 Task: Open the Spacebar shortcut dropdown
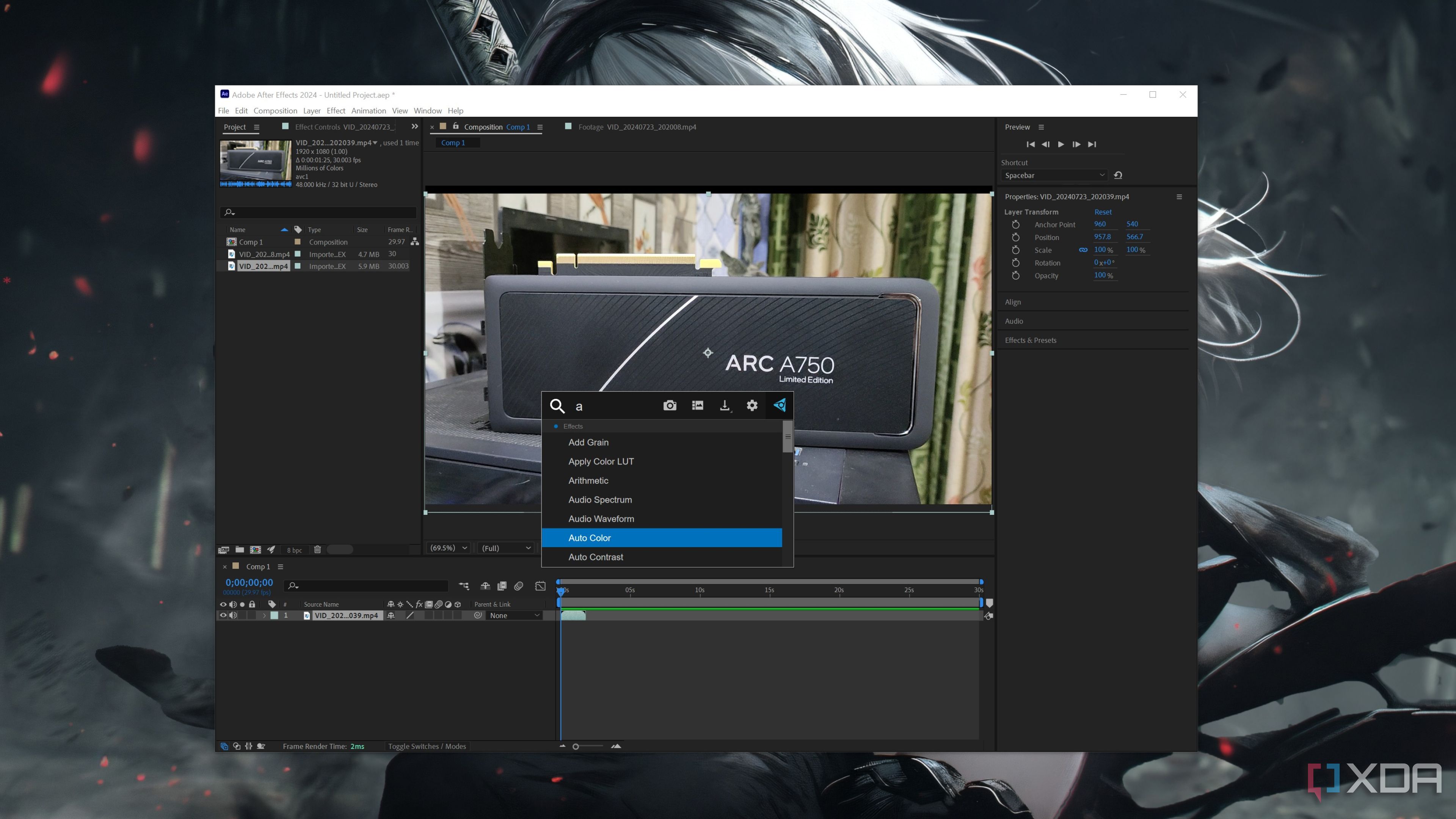1054,175
